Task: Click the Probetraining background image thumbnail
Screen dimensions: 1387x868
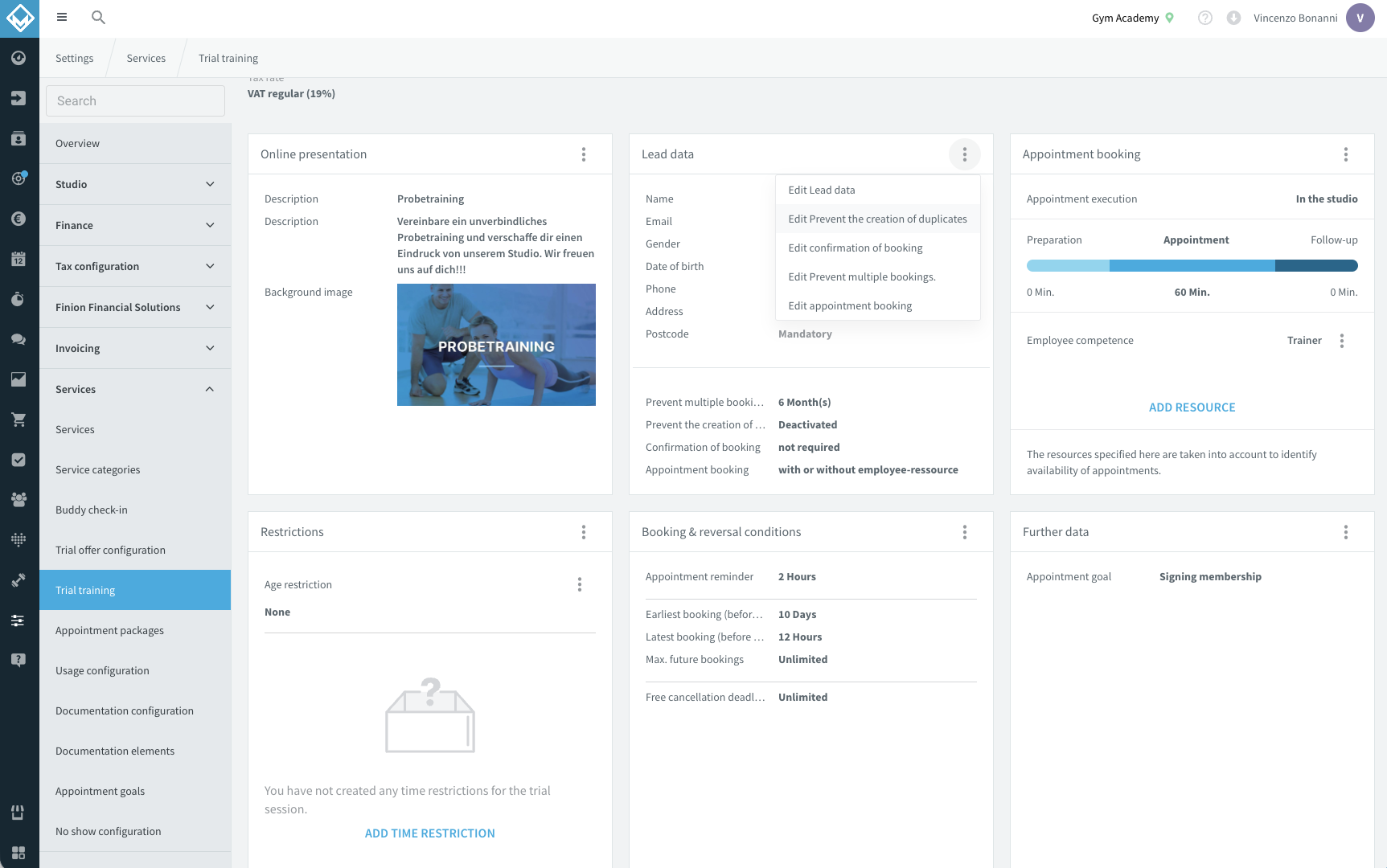Action: [x=496, y=345]
